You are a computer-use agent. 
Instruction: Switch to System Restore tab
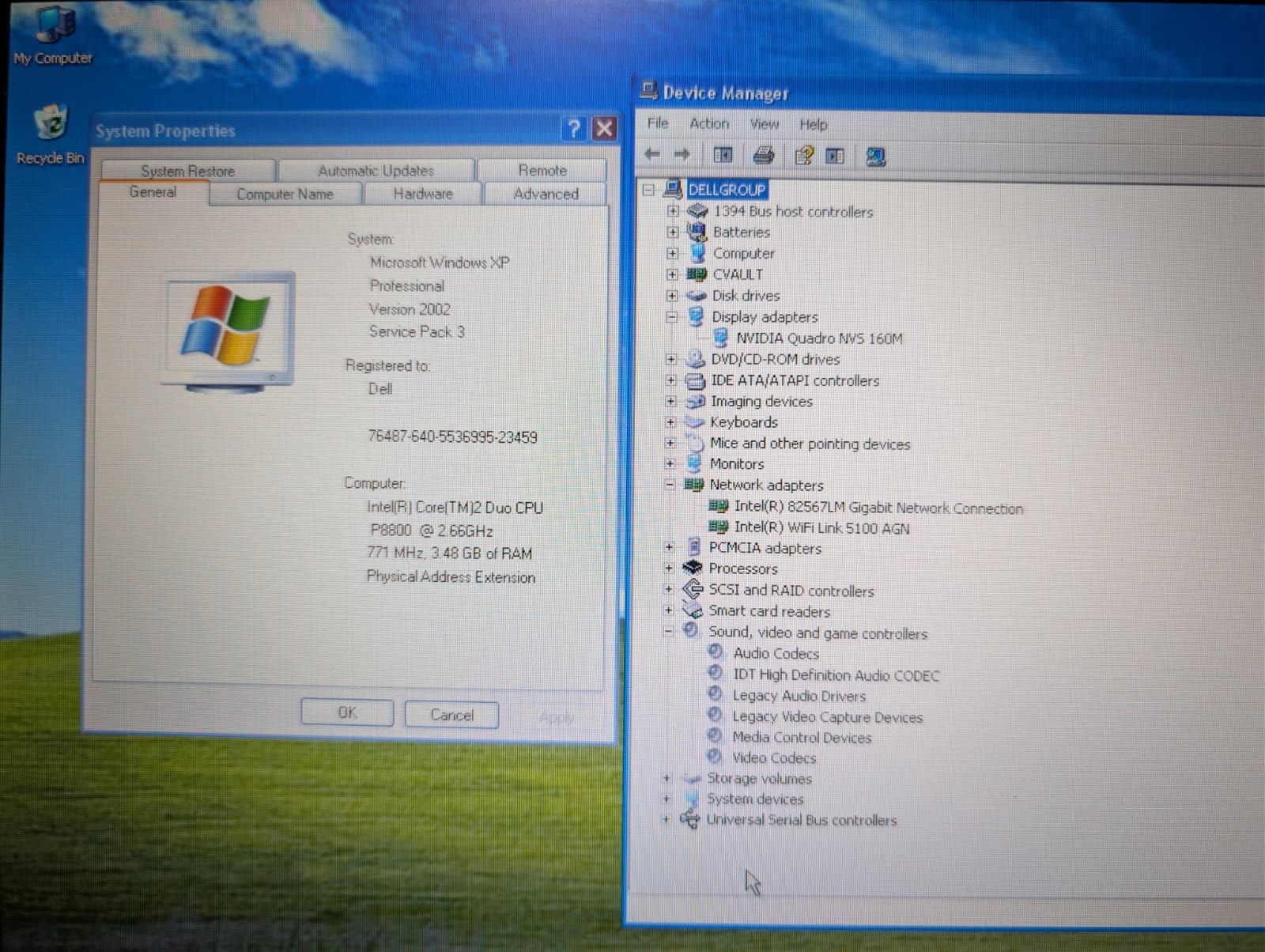(x=188, y=171)
